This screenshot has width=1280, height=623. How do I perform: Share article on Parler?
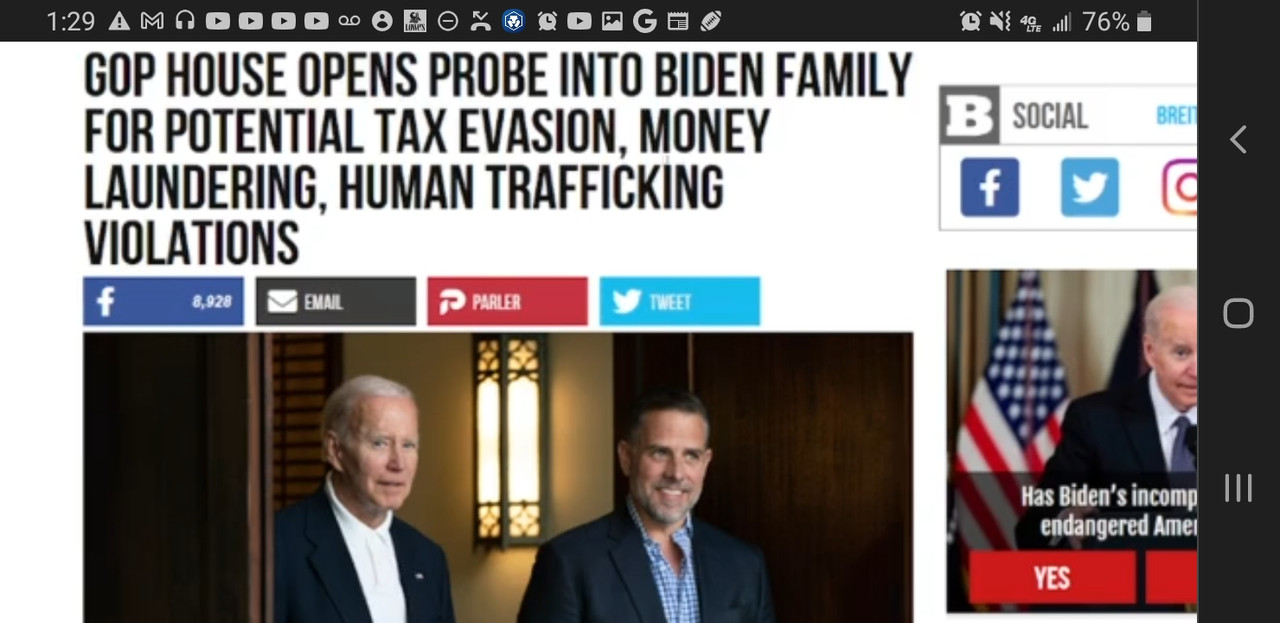point(507,301)
